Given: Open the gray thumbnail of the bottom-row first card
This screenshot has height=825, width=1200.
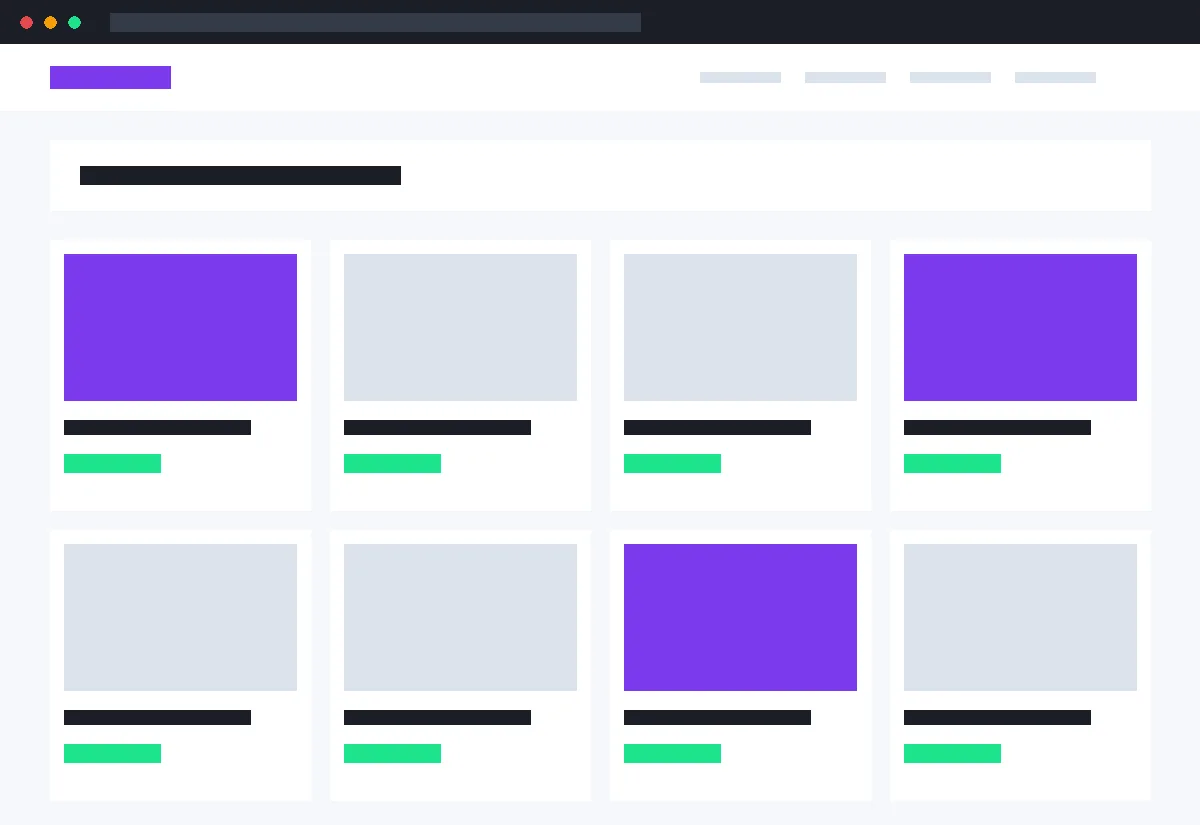Looking at the screenshot, I should coord(180,617).
